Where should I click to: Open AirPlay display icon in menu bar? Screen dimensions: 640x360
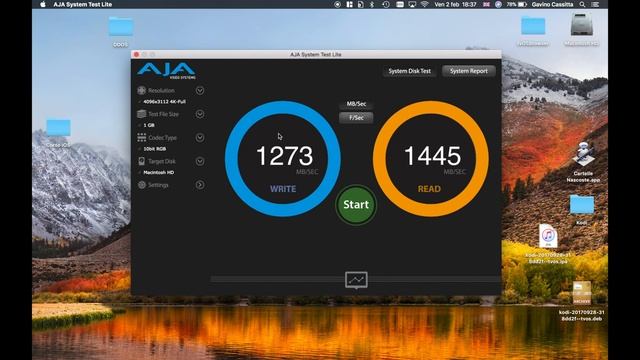[412, 4]
